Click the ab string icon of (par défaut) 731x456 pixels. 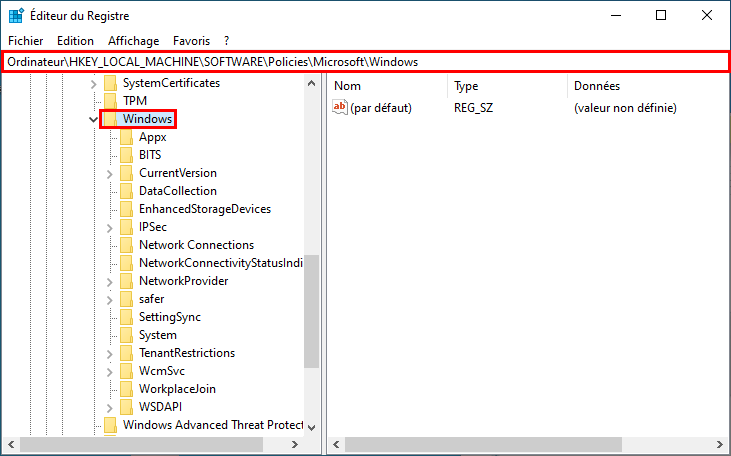(x=340, y=107)
